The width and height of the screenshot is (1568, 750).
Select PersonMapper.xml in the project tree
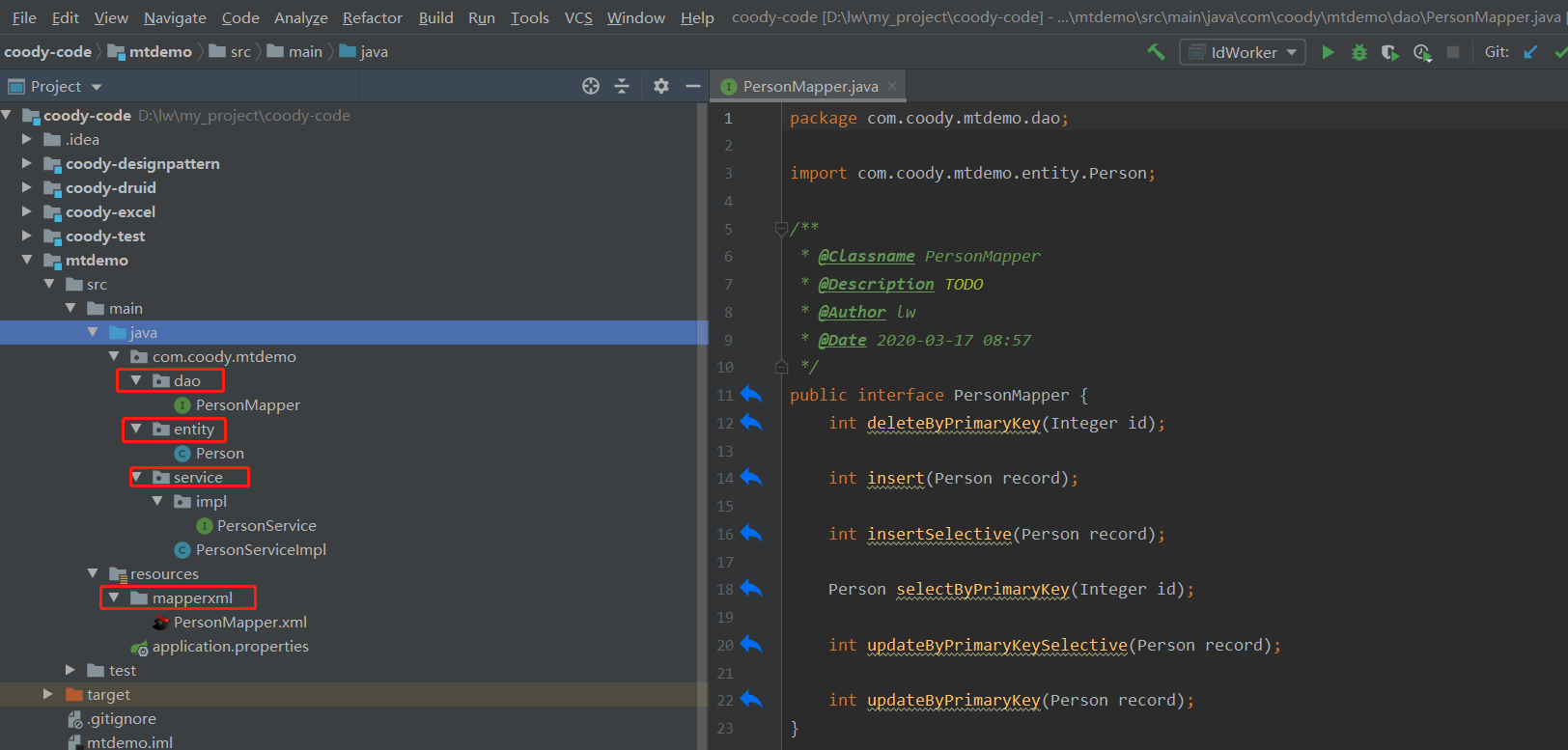click(239, 623)
